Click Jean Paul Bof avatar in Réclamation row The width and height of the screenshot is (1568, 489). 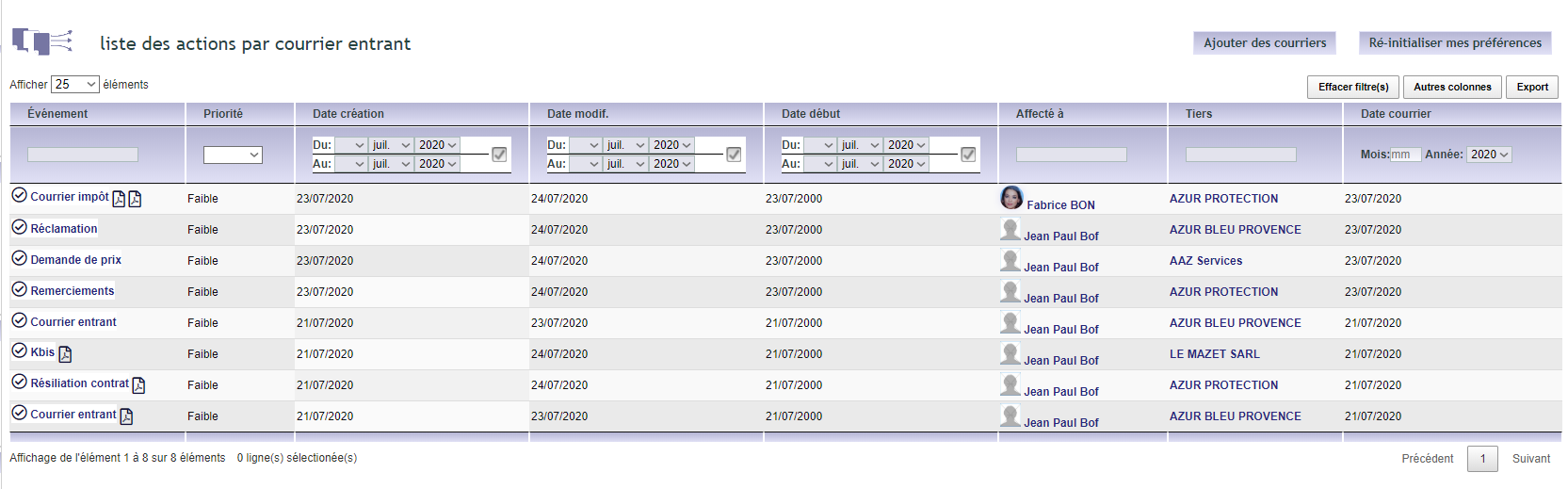coord(1010,229)
